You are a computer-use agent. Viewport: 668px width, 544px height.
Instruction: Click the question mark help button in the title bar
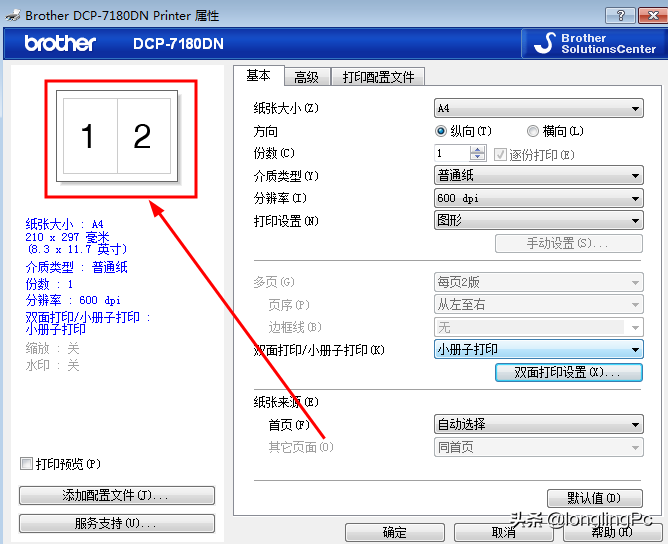point(620,16)
